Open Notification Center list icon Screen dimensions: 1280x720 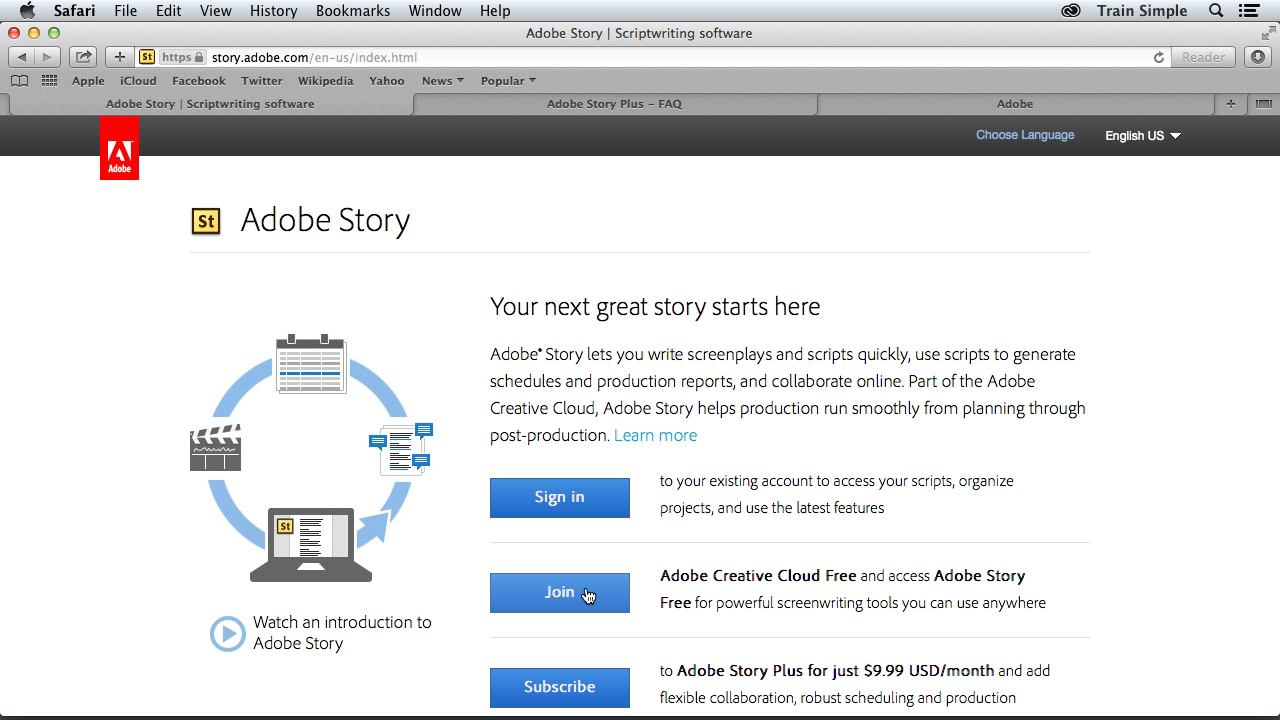point(1249,11)
